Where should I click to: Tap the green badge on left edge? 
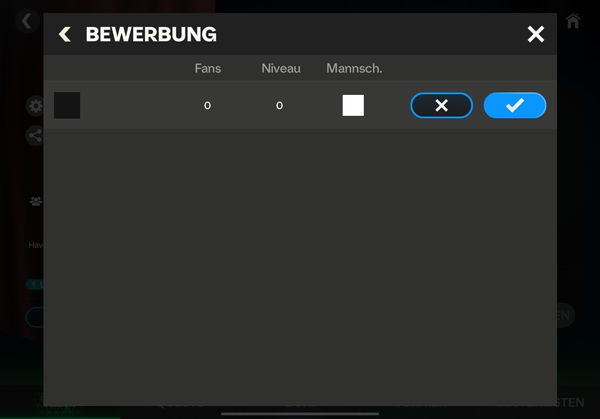35,285
